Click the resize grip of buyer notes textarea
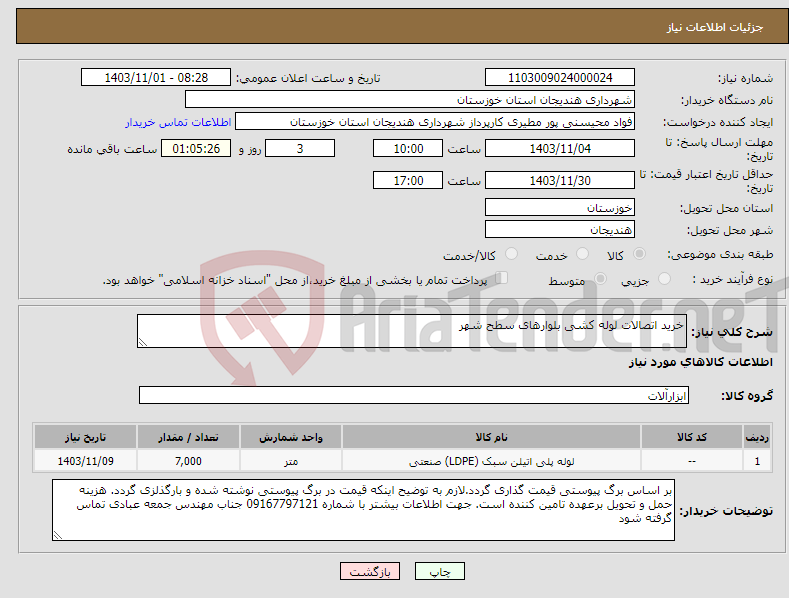This screenshot has height=598, width=789. click(58, 536)
